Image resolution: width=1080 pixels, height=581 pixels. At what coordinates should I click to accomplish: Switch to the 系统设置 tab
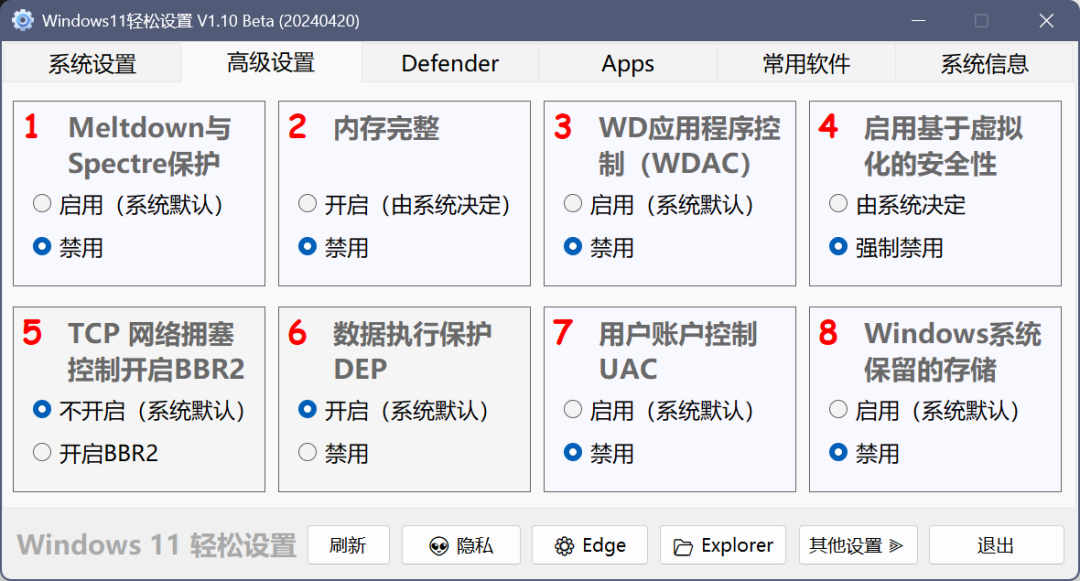[92, 64]
